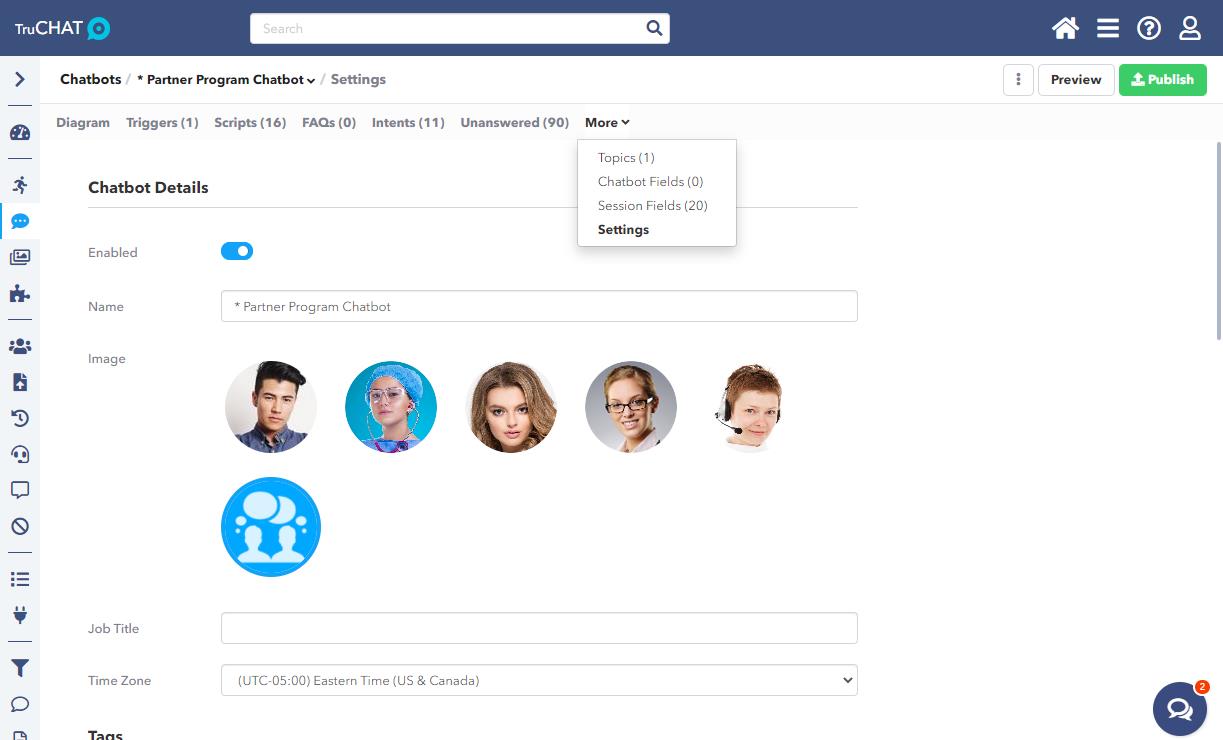Open the plug integrations sidebar icon
The height and width of the screenshot is (740, 1223).
[x=20, y=615]
